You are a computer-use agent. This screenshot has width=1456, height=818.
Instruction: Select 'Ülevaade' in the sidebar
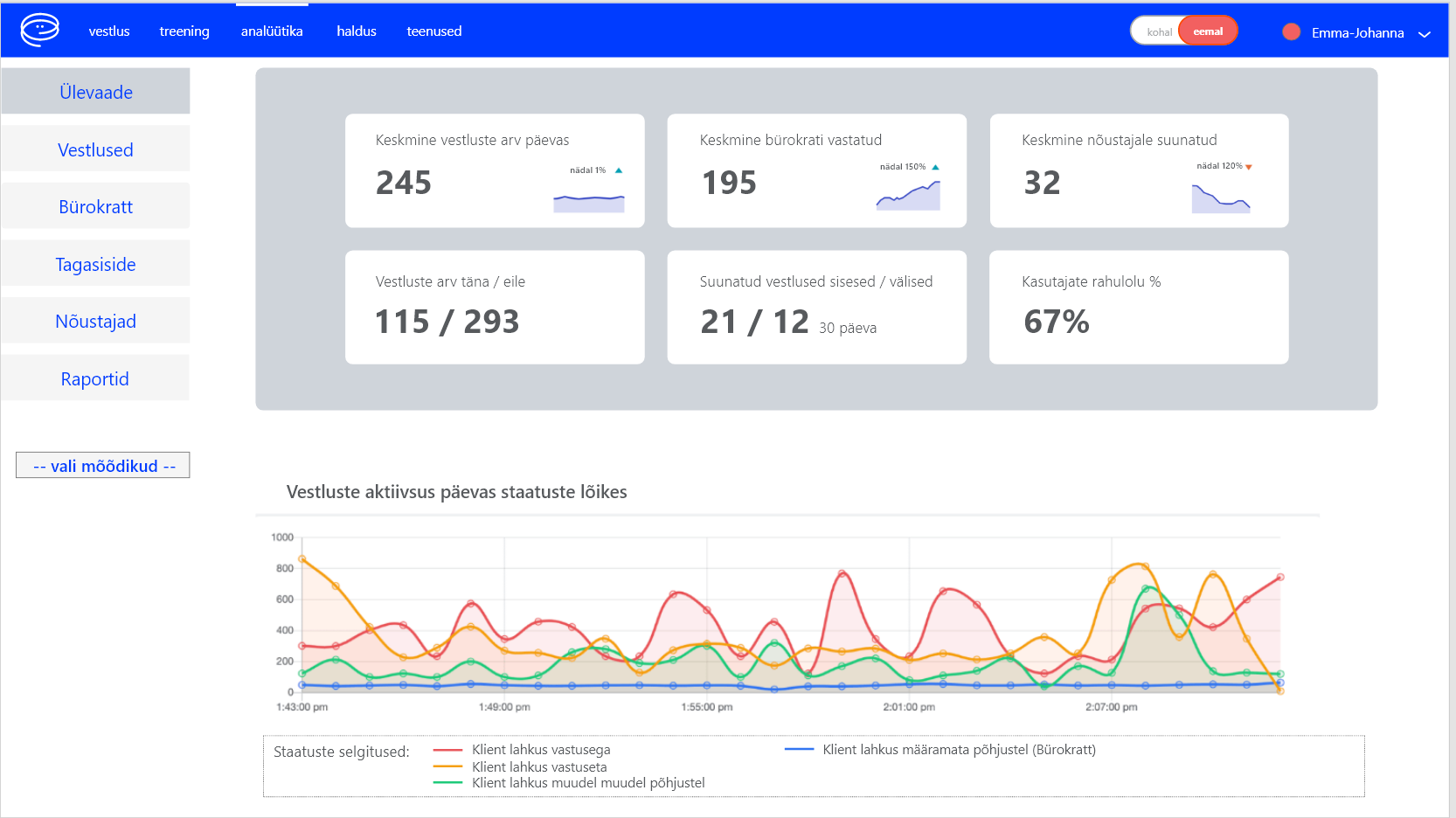click(95, 91)
